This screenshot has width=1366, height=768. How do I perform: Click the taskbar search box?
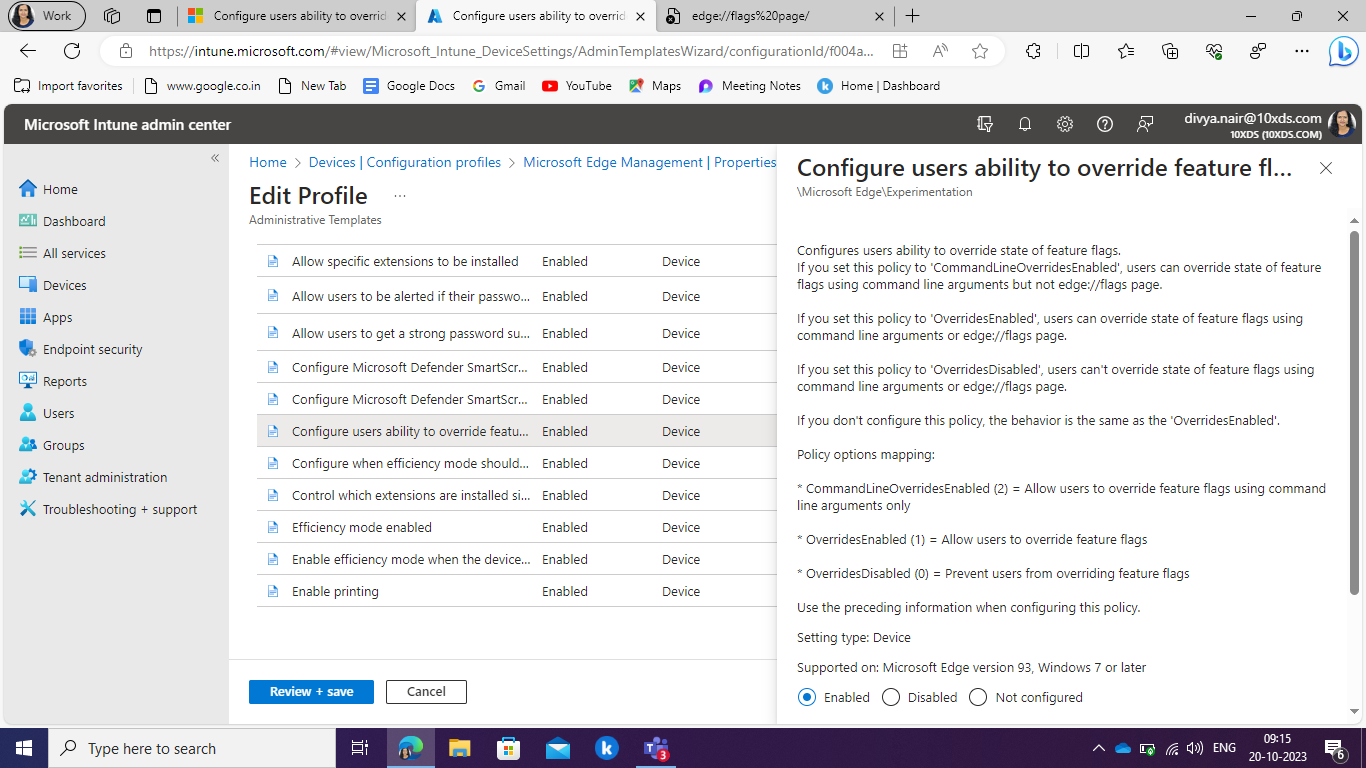192,748
